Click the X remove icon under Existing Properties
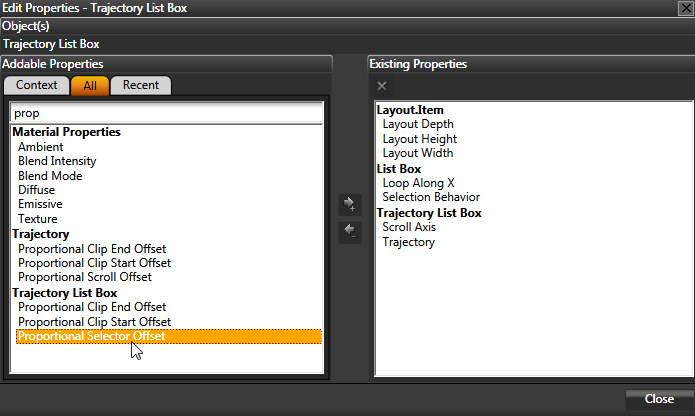This screenshot has height=416, width=695. (x=382, y=86)
